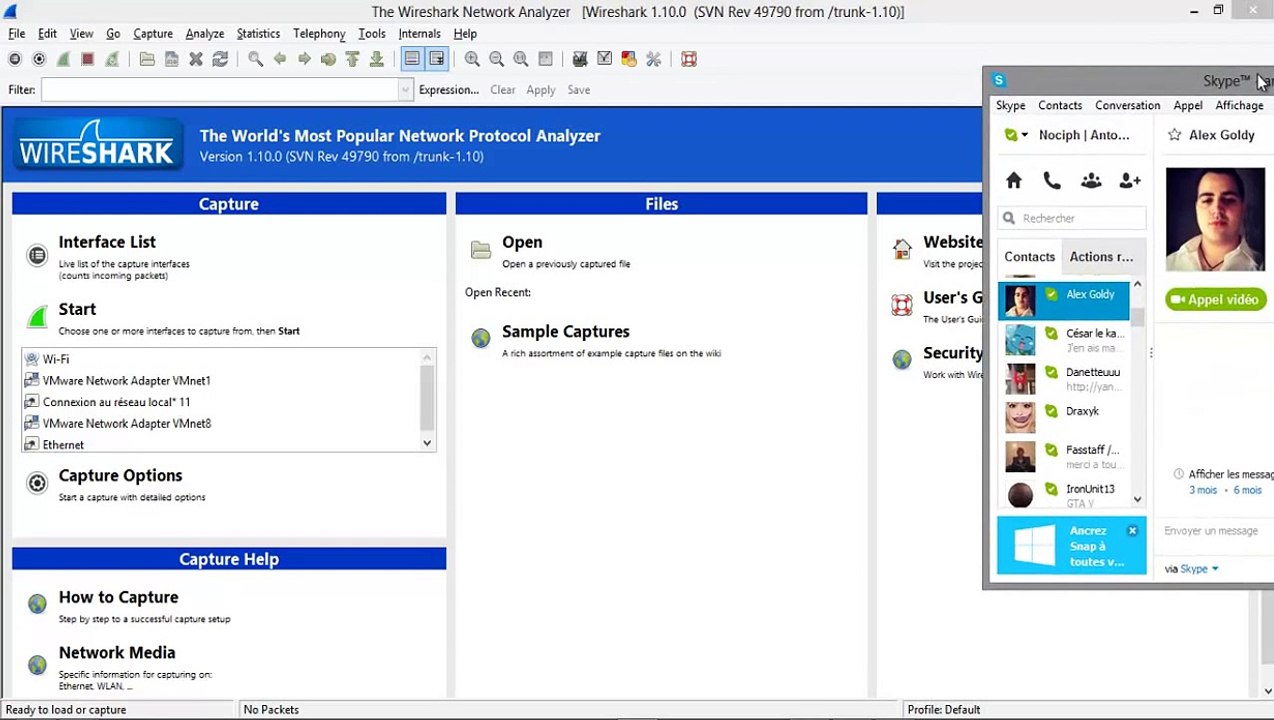
Task: Open Wireshark Analyze menu
Action: pos(205,33)
